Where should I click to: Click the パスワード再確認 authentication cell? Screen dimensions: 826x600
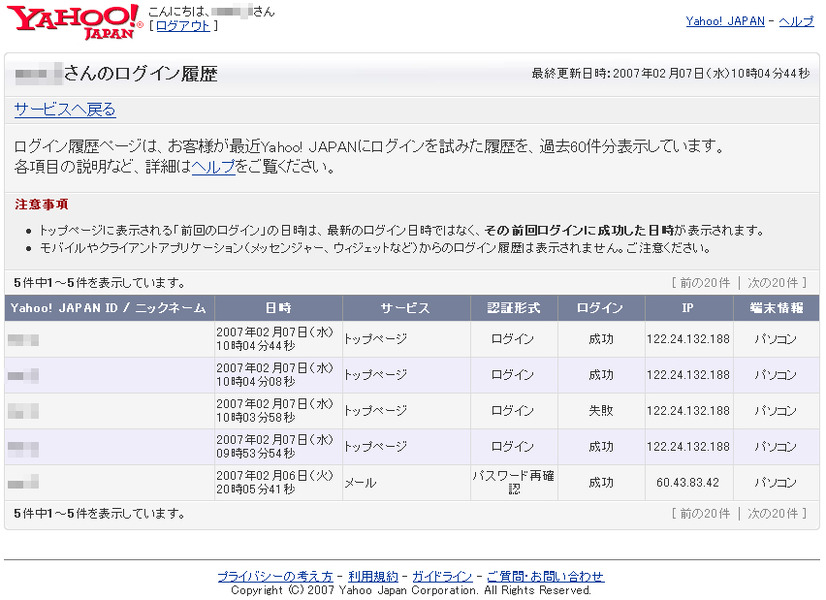514,483
